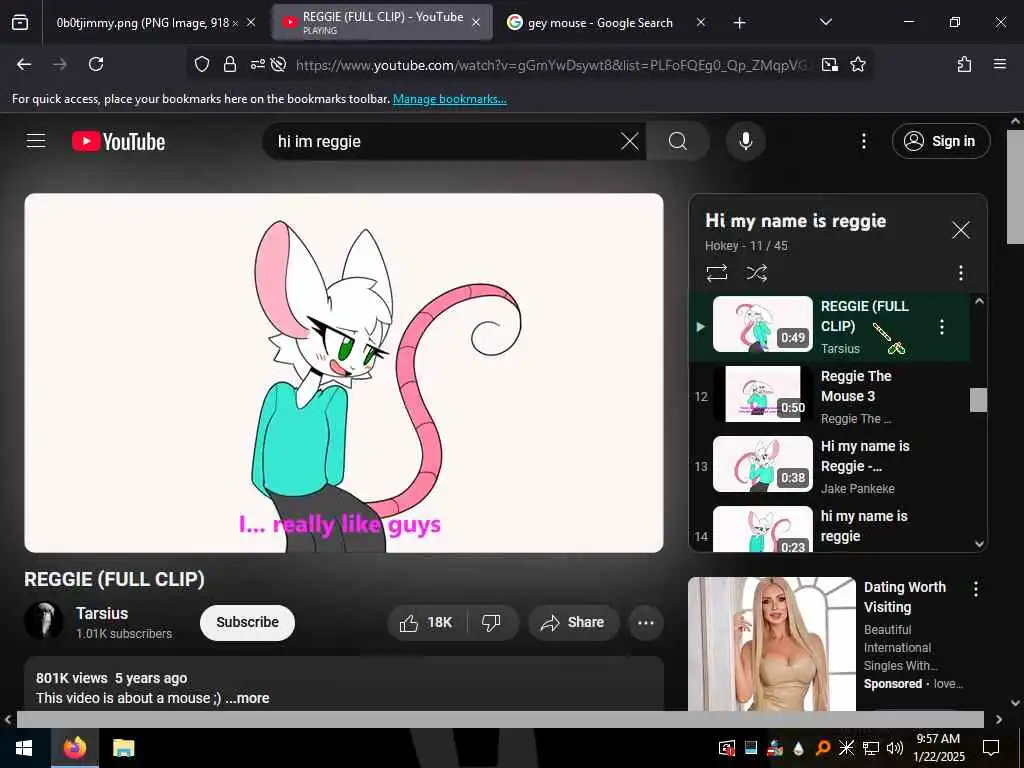The width and height of the screenshot is (1024, 768).
Task: Open YouTube settings three-dot menu
Action: click(863, 141)
